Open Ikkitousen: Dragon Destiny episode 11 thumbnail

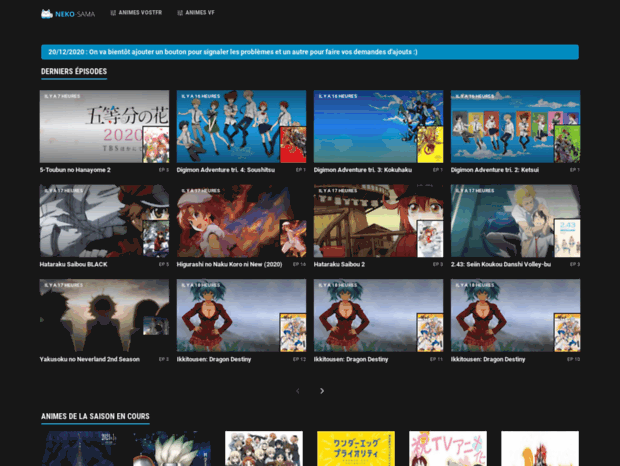pyautogui.click(x=378, y=315)
